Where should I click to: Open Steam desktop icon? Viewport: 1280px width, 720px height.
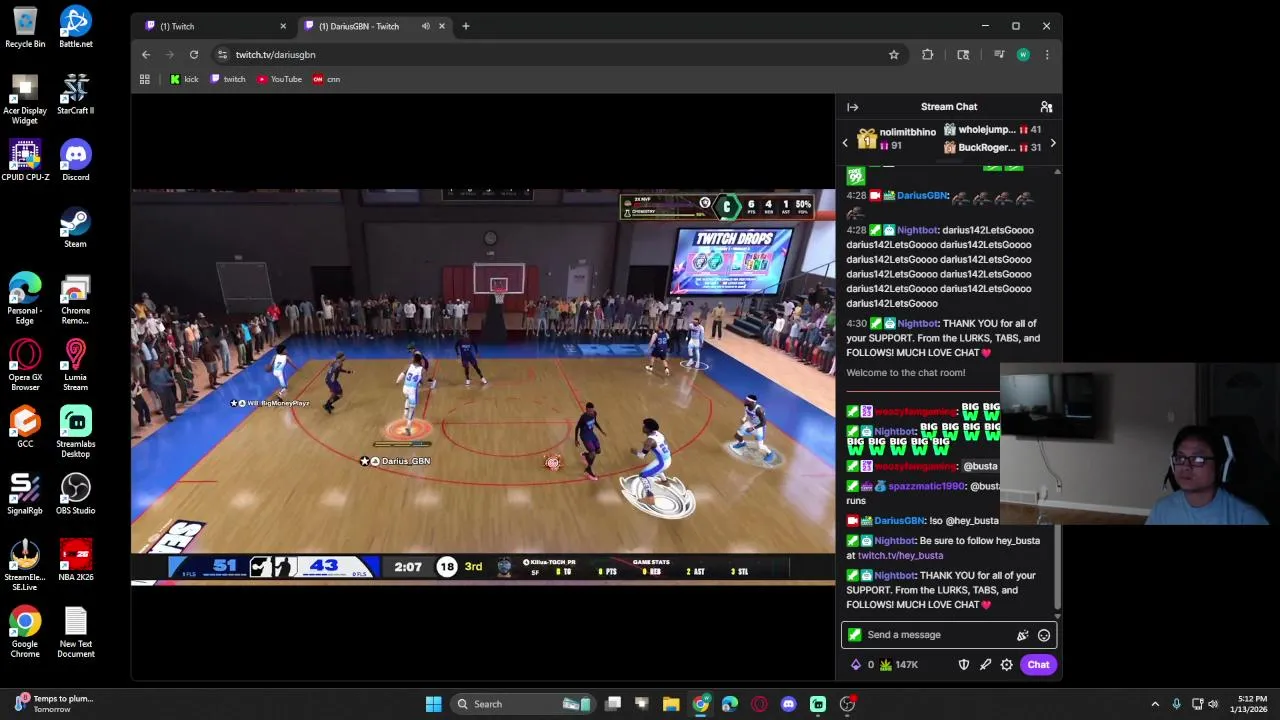tap(76, 226)
